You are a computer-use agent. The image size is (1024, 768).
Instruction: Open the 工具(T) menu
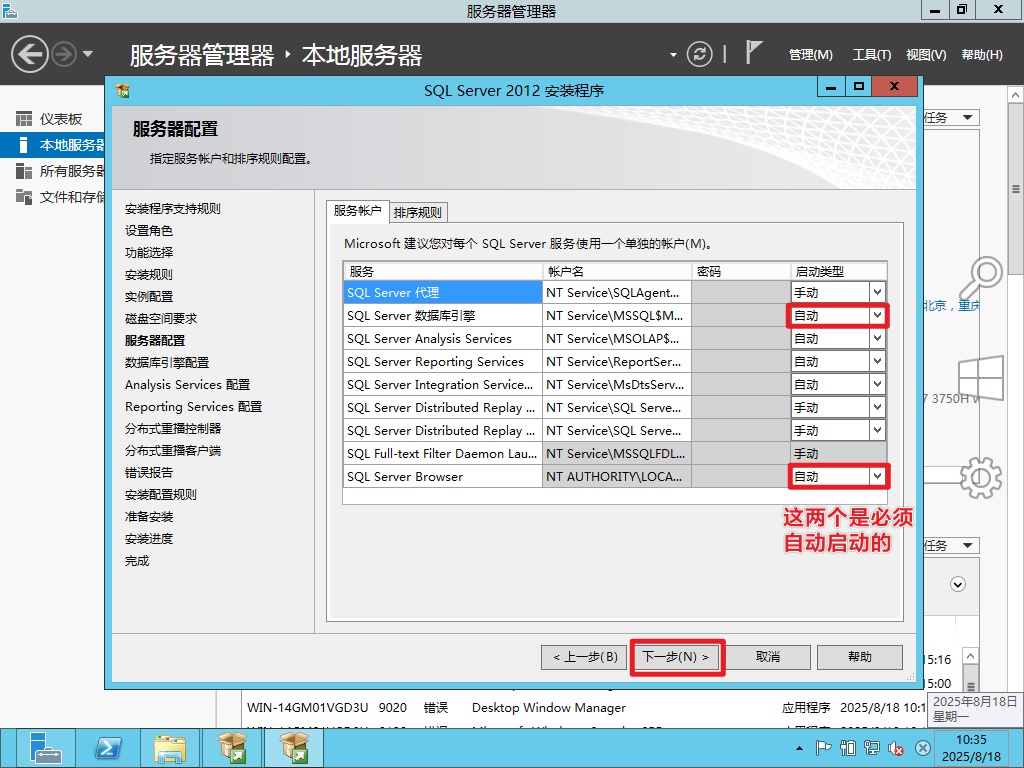(x=871, y=55)
